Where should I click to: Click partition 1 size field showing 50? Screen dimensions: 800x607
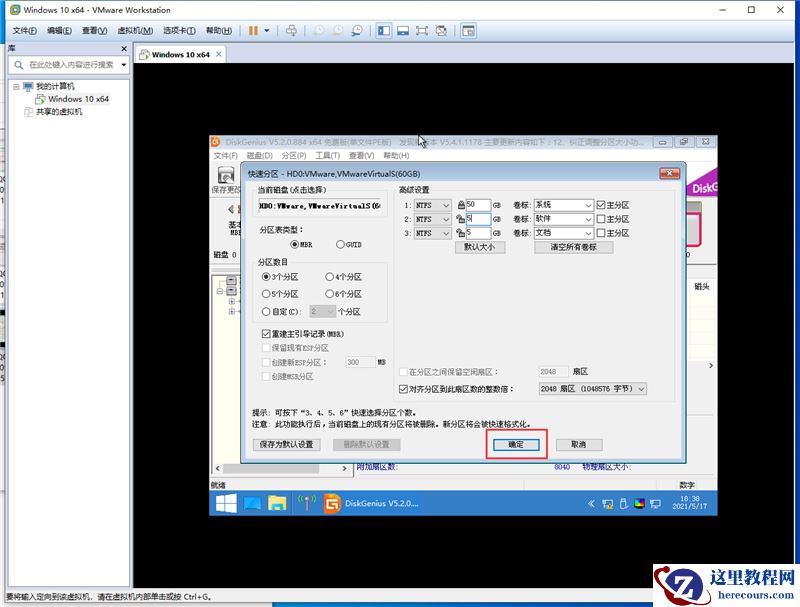pos(478,205)
